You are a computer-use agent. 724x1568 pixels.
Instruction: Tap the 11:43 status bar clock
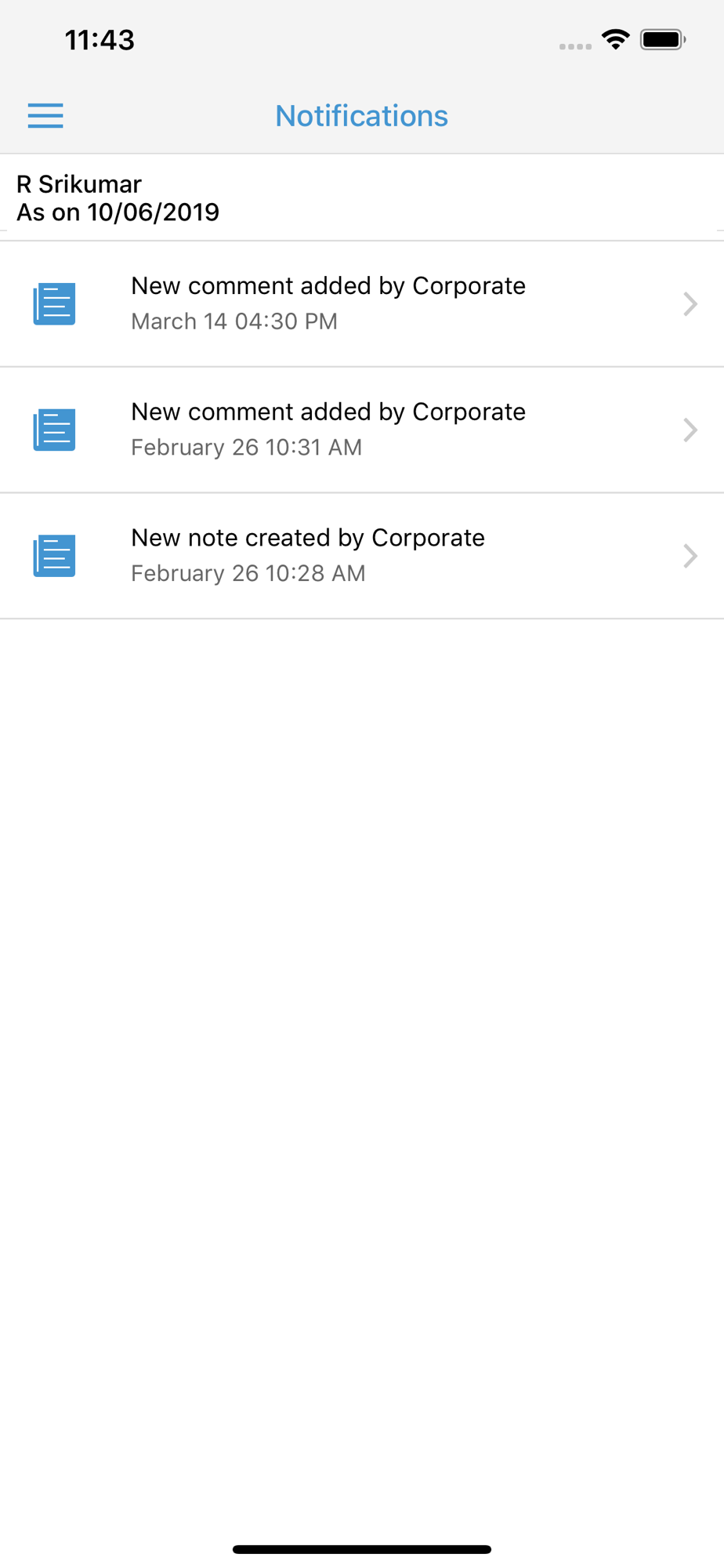click(x=100, y=40)
